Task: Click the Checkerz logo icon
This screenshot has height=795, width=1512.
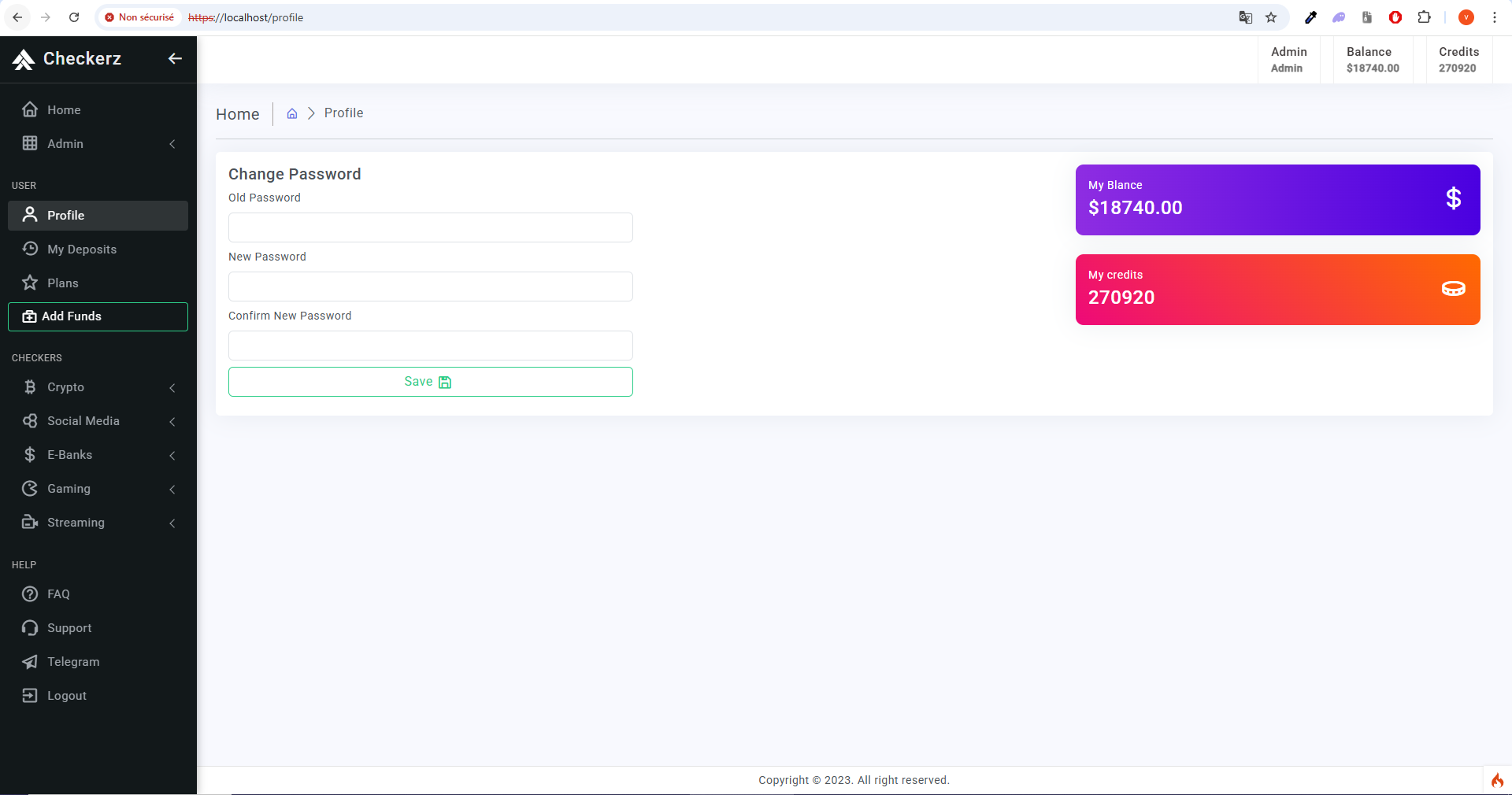Action: pos(24,59)
